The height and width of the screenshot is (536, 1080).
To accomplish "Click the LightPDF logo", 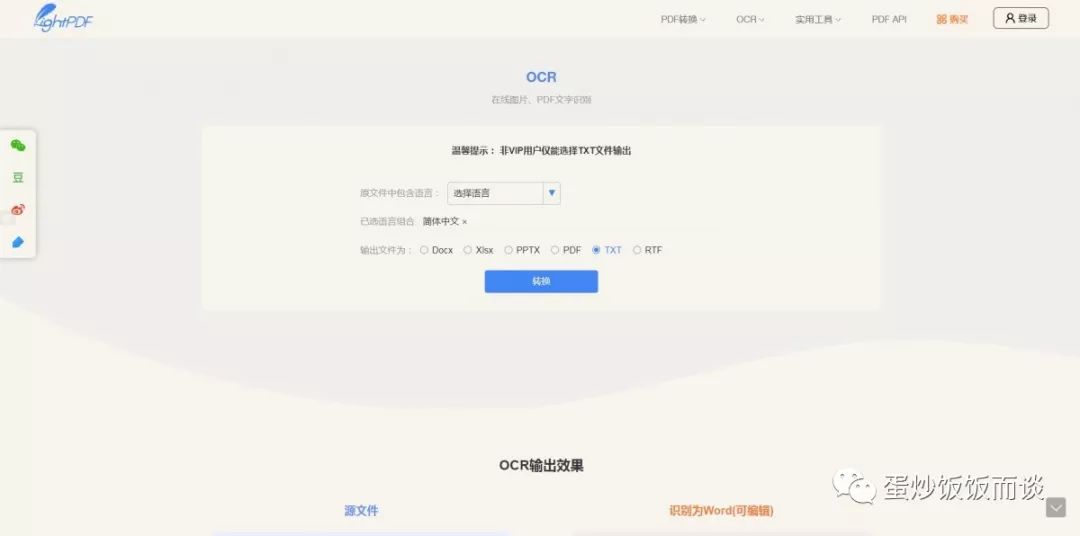I will coord(63,17).
